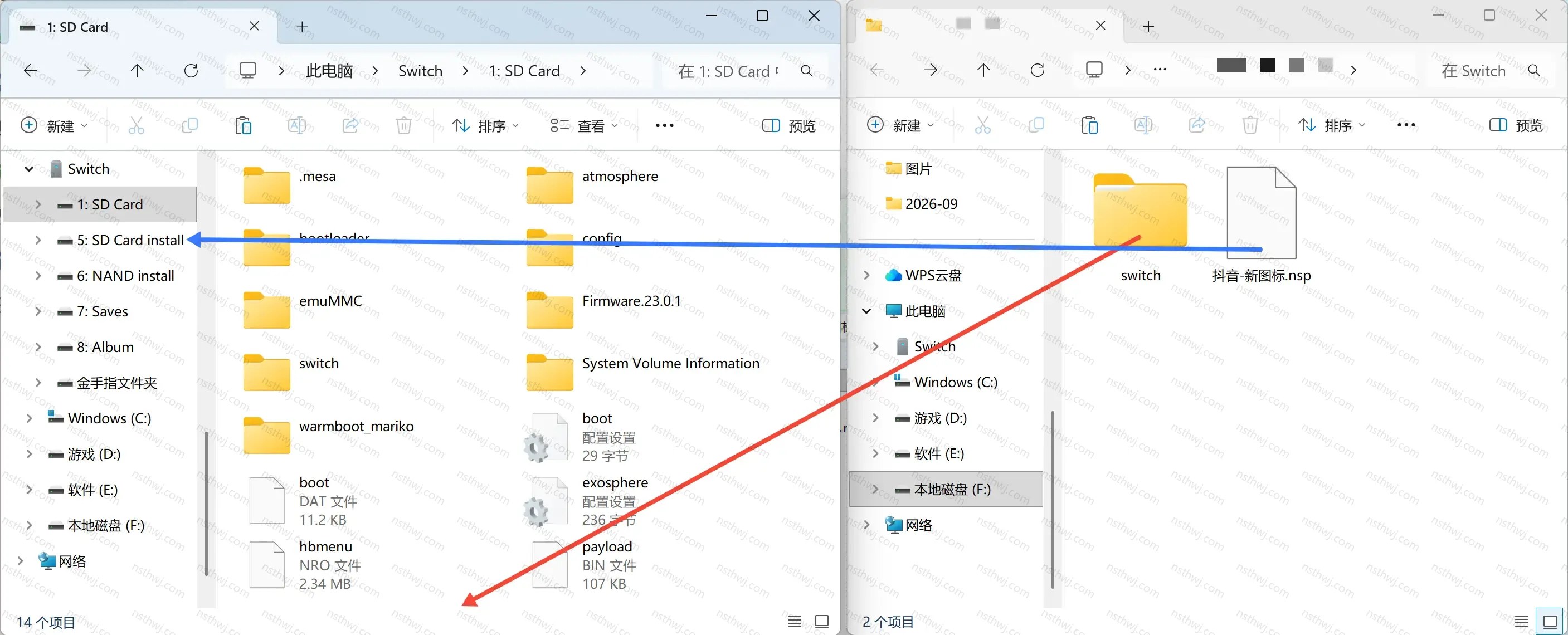Click the Share icon in the SD Card window
The image size is (1568, 635).
tap(350, 125)
